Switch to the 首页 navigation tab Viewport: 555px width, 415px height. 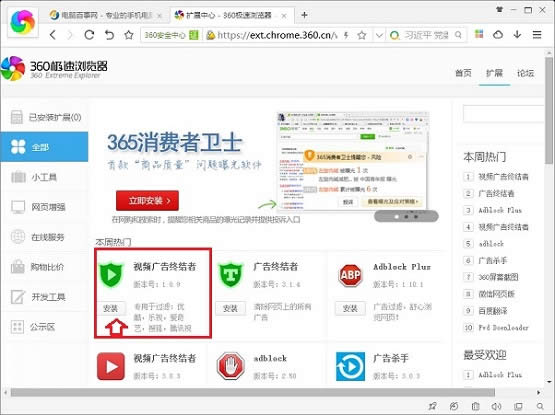coord(463,73)
